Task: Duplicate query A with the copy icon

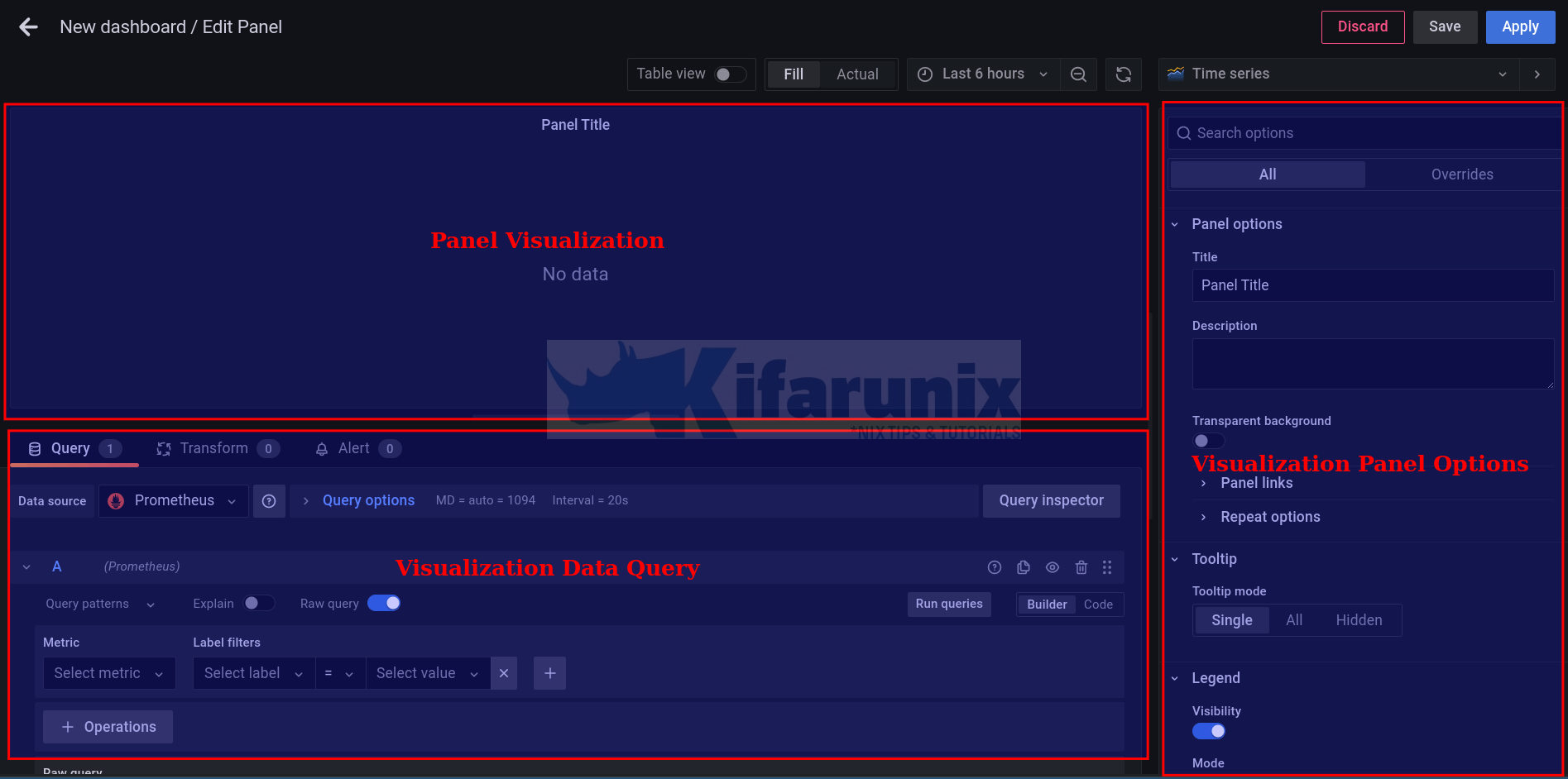Action: pos(1024,567)
